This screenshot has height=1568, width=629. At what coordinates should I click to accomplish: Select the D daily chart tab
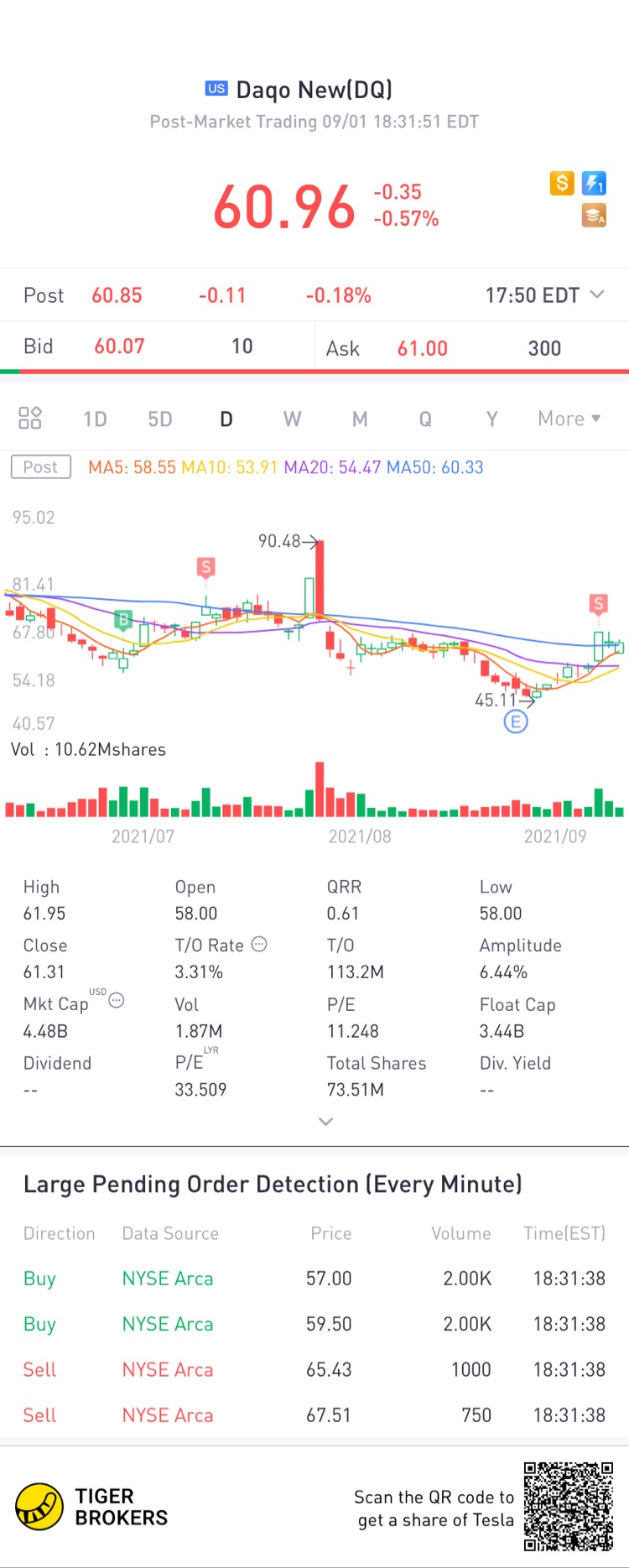click(x=226, y=419)
